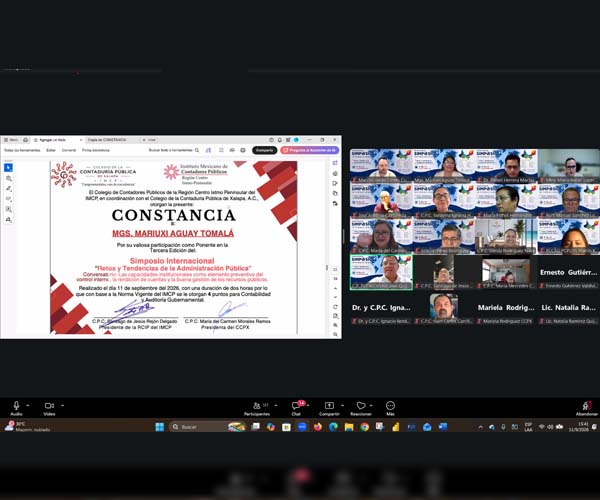
Task: Open File Explorer from the taskbar
Action: coord(349,427)
